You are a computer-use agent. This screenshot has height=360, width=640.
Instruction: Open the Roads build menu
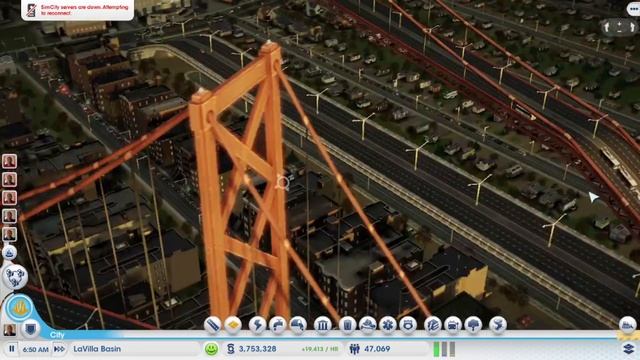click(212, 325)
